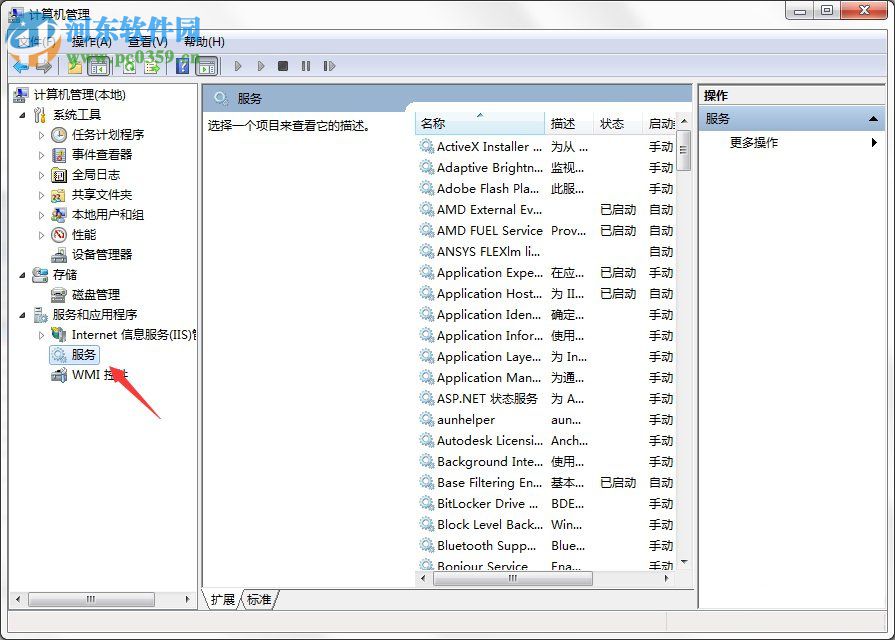Open 事件查看器 (Event Viewer) in the tree
The height and width of the screenshot is (640, 895).
pyautogui.click(x=101, y=154)
